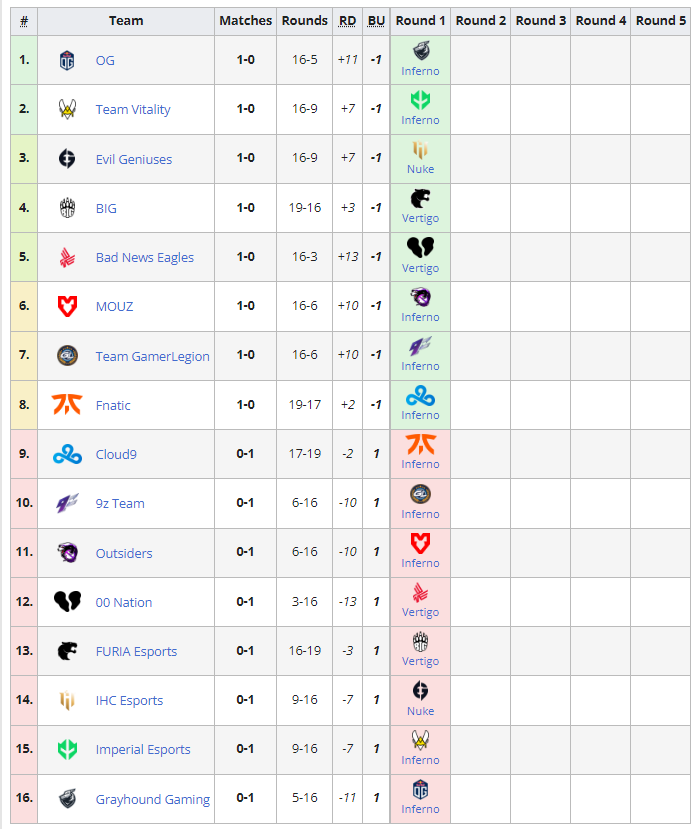The height and width of the screenshot is (829, 699).
Task: Click the Round 5 column header
Action: tap(661, 20)
